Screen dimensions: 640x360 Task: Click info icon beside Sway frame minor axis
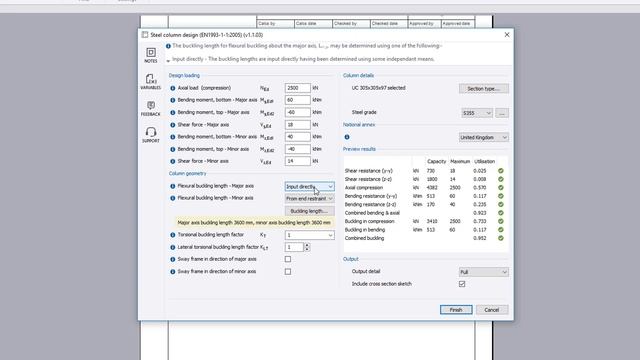[173, 272]
